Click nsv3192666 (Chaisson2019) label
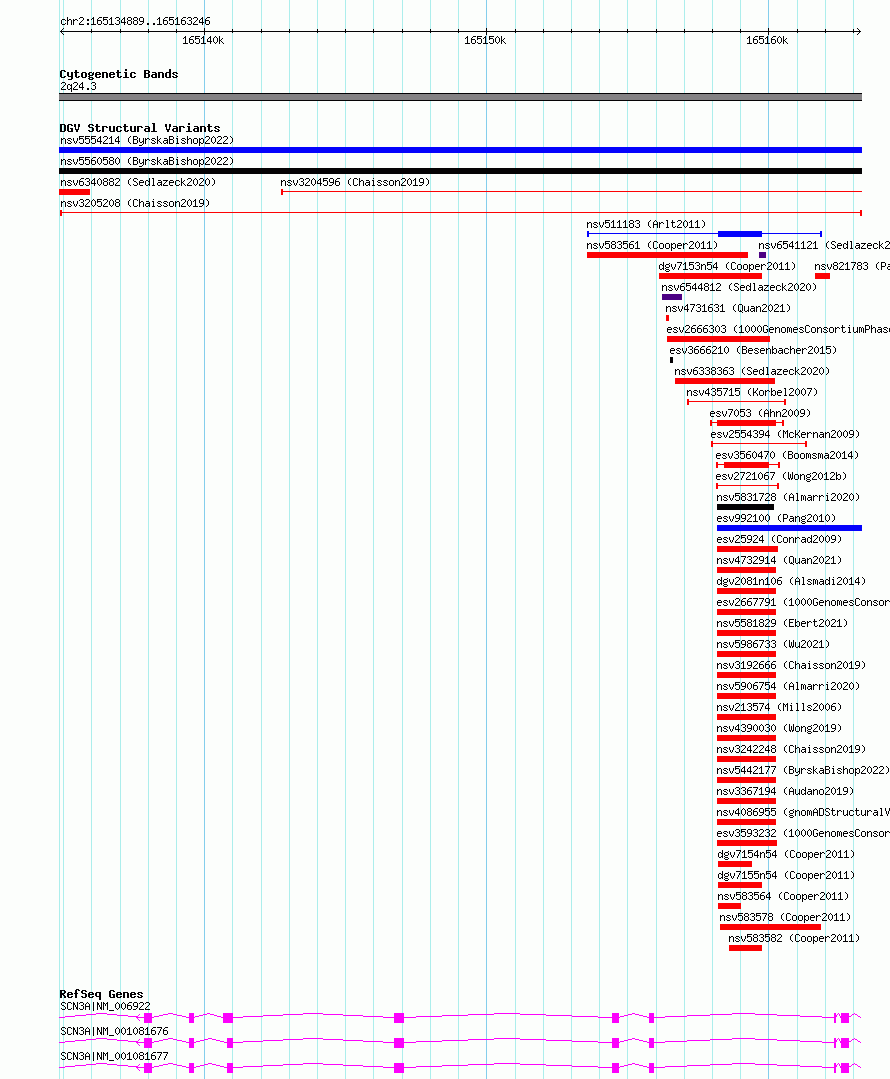The width and height of the screenshot is (890, 1079). pyautogui.click(x=791, y=665)
